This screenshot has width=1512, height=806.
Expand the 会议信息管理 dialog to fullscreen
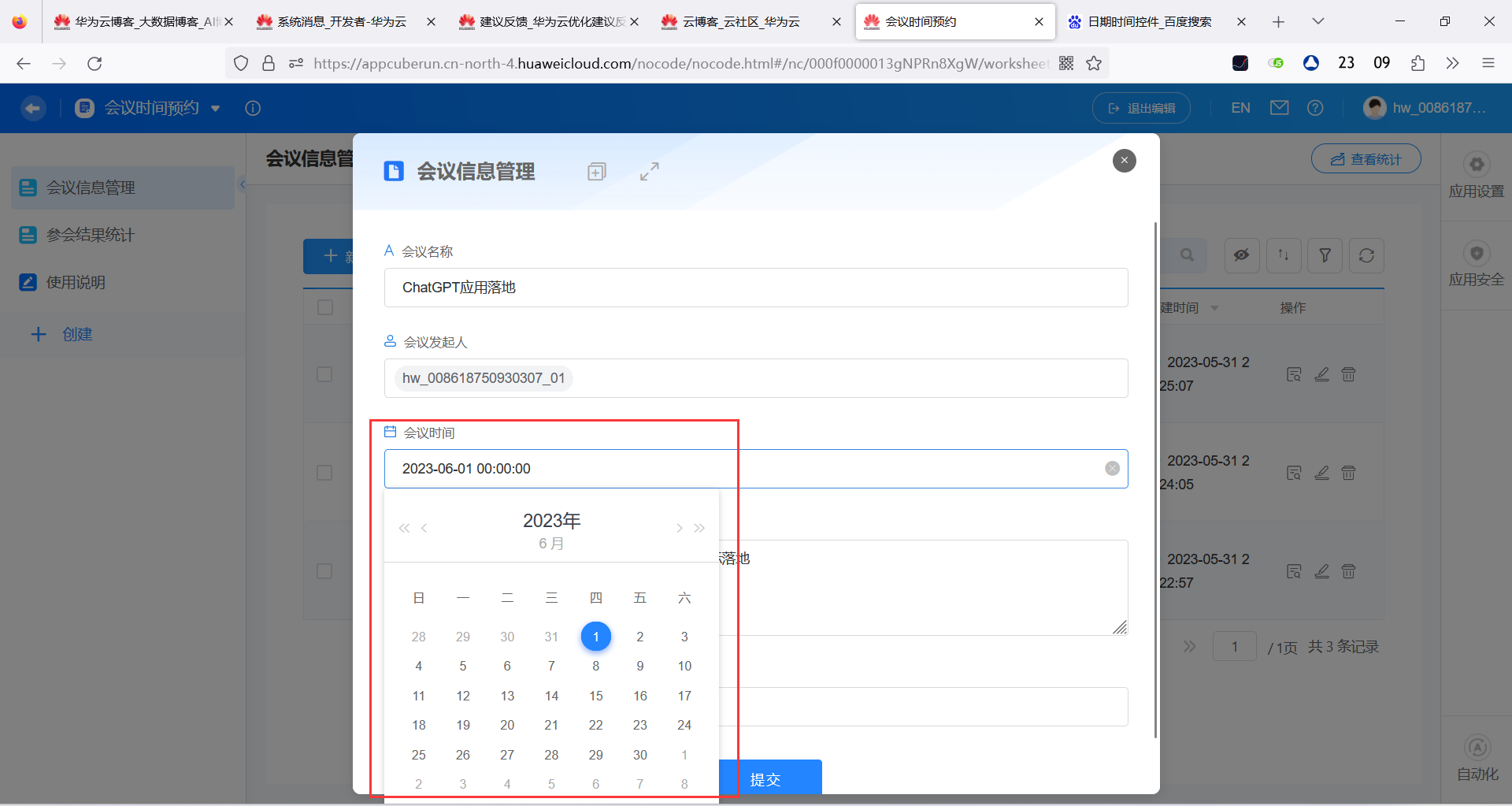[x=649, y=171]
